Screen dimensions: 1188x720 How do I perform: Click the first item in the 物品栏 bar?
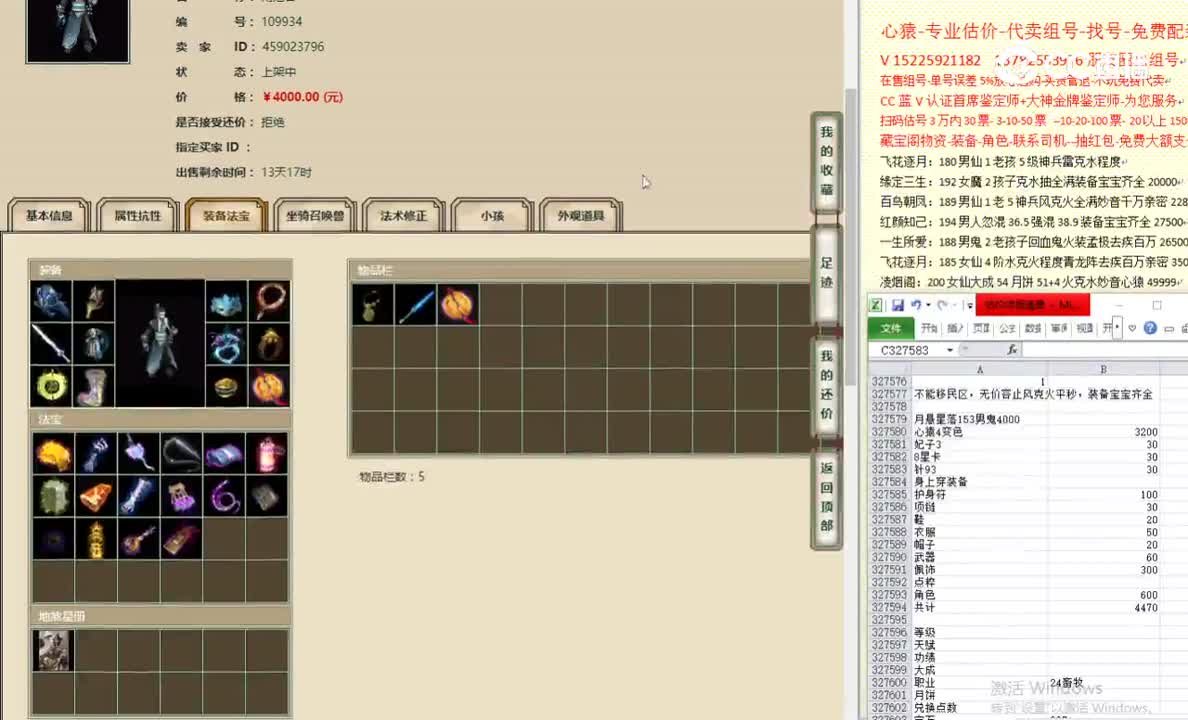click(x=371, y=305)
